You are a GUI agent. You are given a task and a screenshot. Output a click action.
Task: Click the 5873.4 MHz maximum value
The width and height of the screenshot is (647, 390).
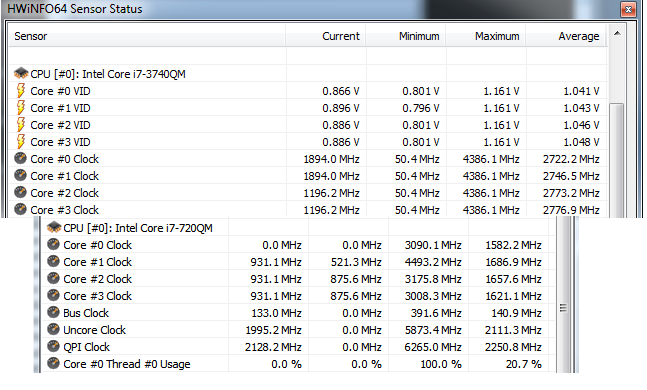click(x=433, y=330)
